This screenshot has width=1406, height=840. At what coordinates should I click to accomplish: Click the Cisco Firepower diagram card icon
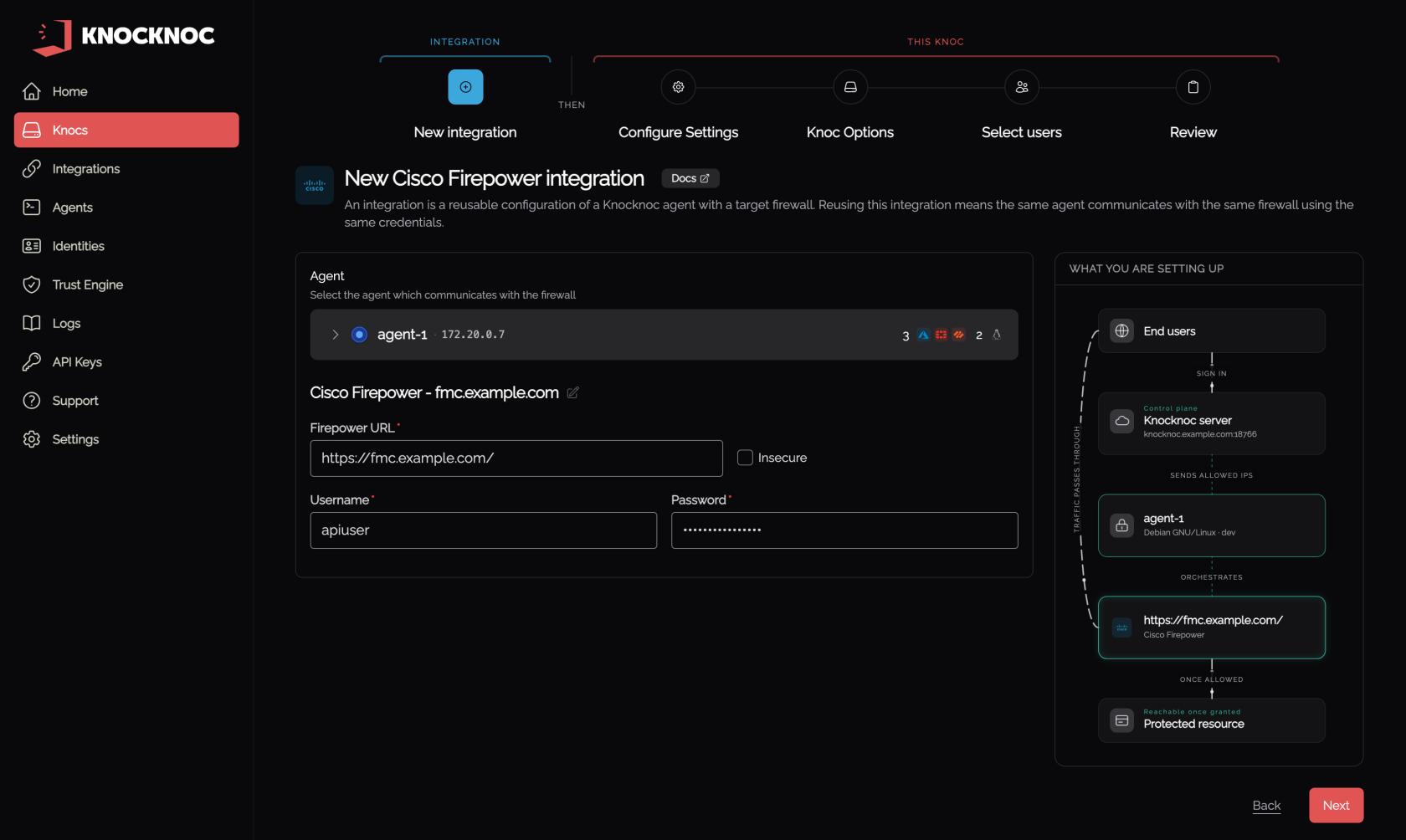(x=1122, y=627)
